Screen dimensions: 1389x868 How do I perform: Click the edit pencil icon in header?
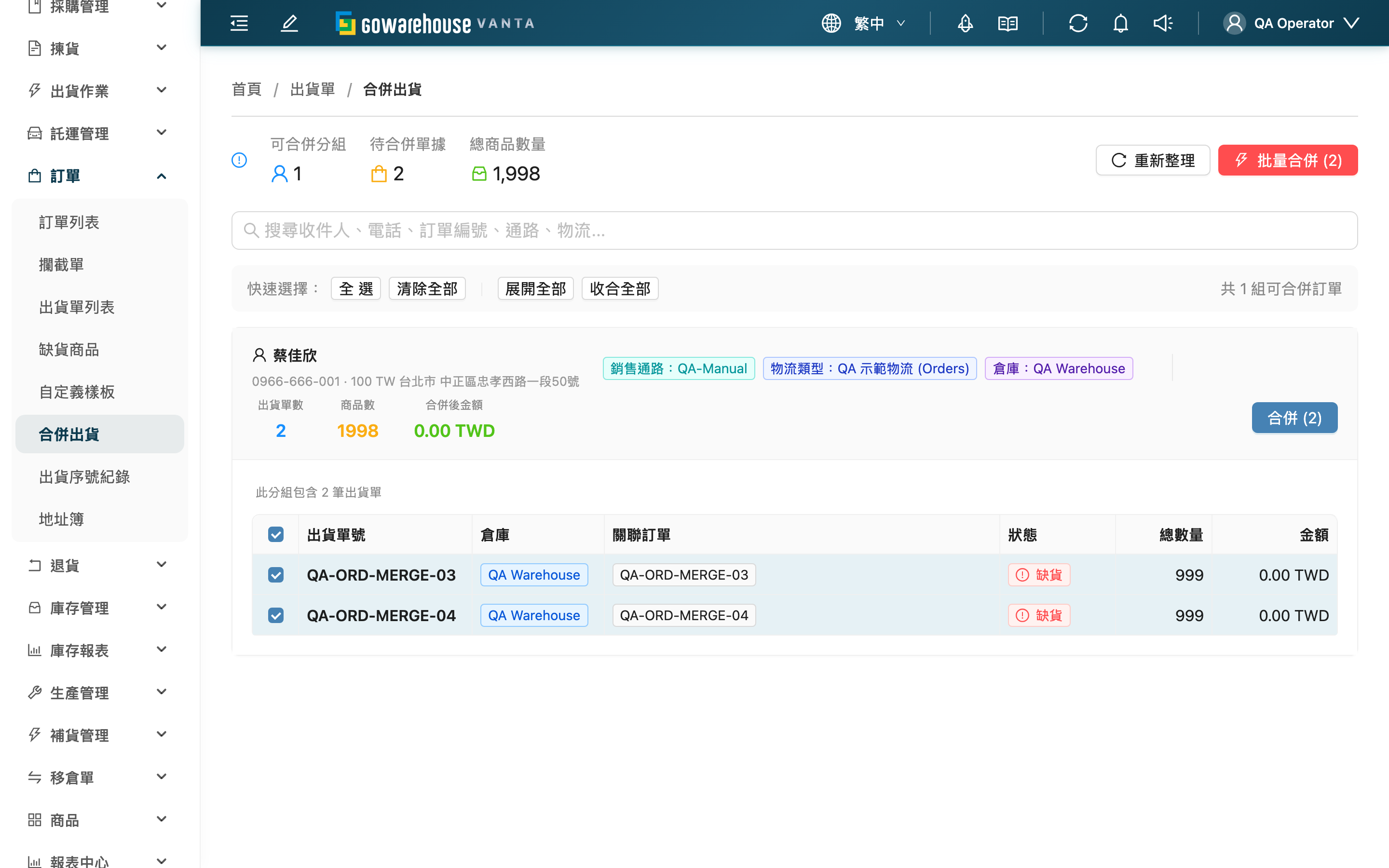coord(289,23)
